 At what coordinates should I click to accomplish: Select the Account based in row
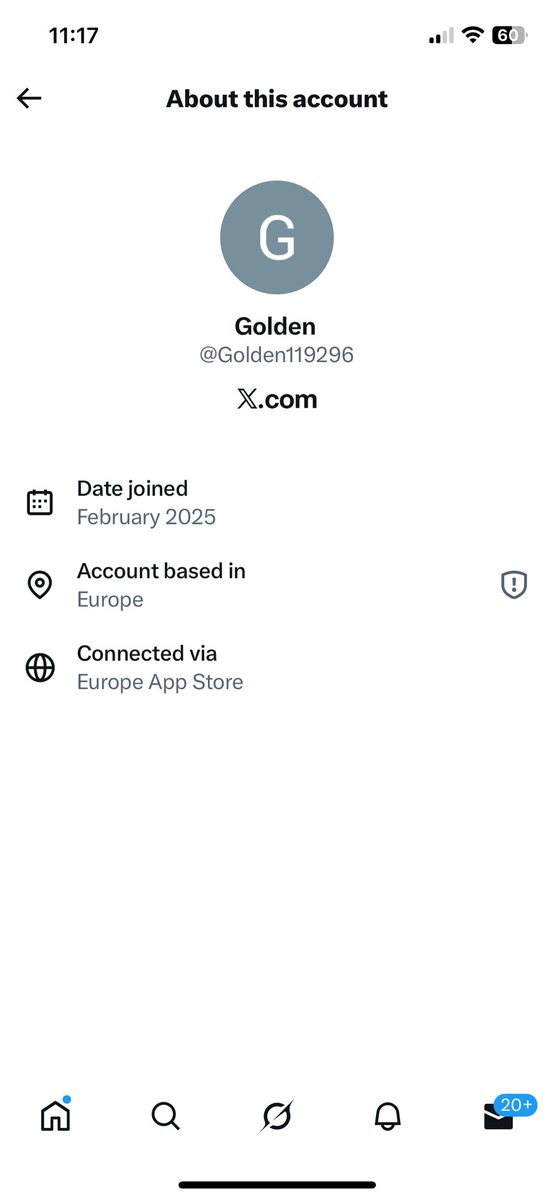click(277, 585)
